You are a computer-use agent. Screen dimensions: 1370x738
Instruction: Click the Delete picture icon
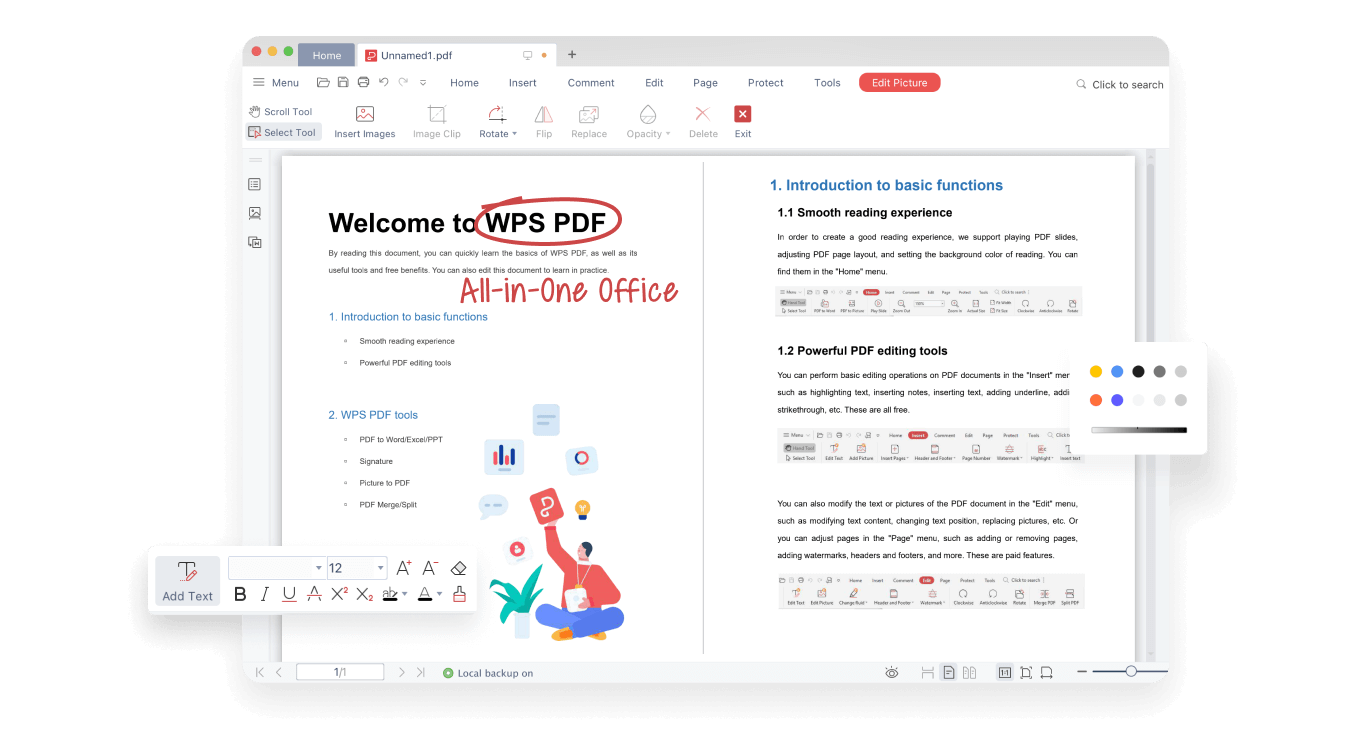pos(702,120)
